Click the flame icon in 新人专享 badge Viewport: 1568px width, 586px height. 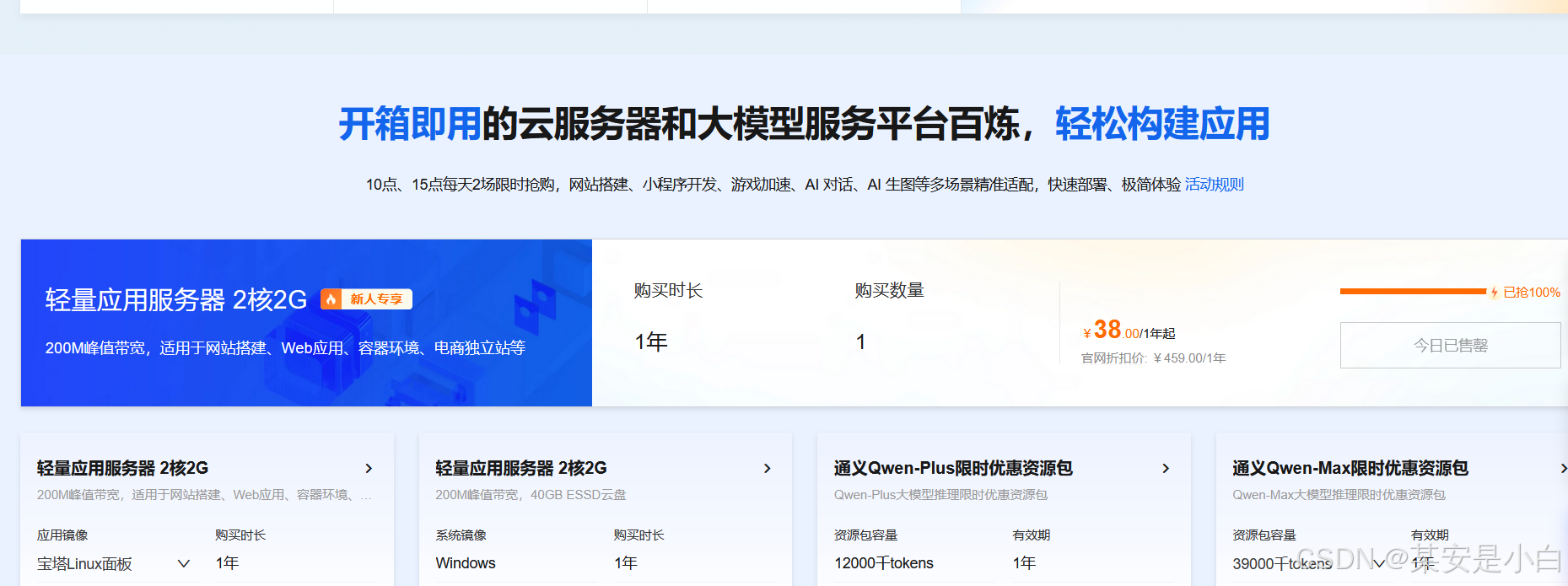click(x=331, y=299)
